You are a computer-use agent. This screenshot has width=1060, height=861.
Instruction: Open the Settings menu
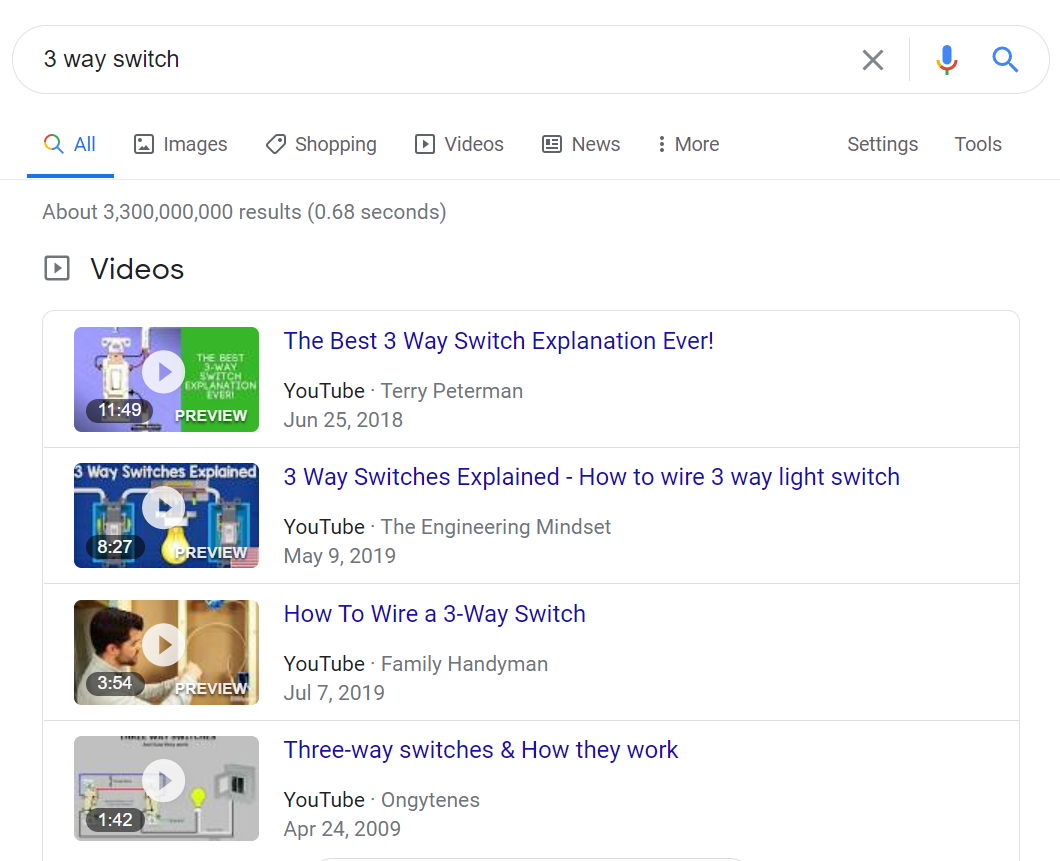point(882,144)
